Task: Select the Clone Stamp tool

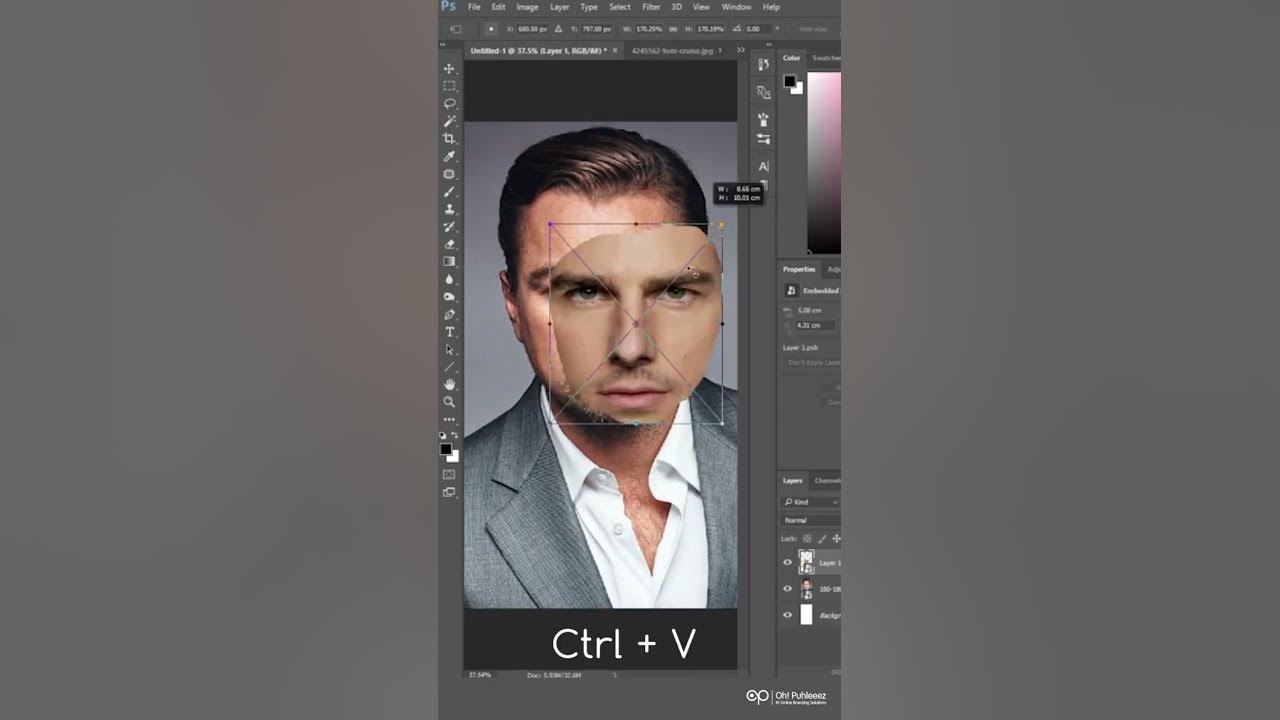Action: 449,209
